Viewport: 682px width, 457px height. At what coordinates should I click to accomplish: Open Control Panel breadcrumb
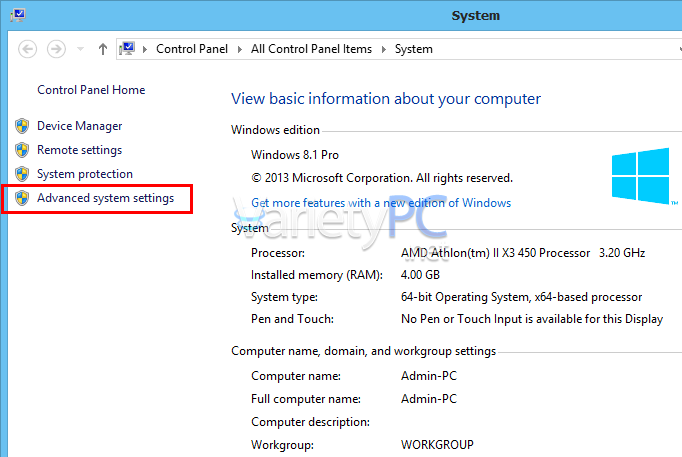192,49
